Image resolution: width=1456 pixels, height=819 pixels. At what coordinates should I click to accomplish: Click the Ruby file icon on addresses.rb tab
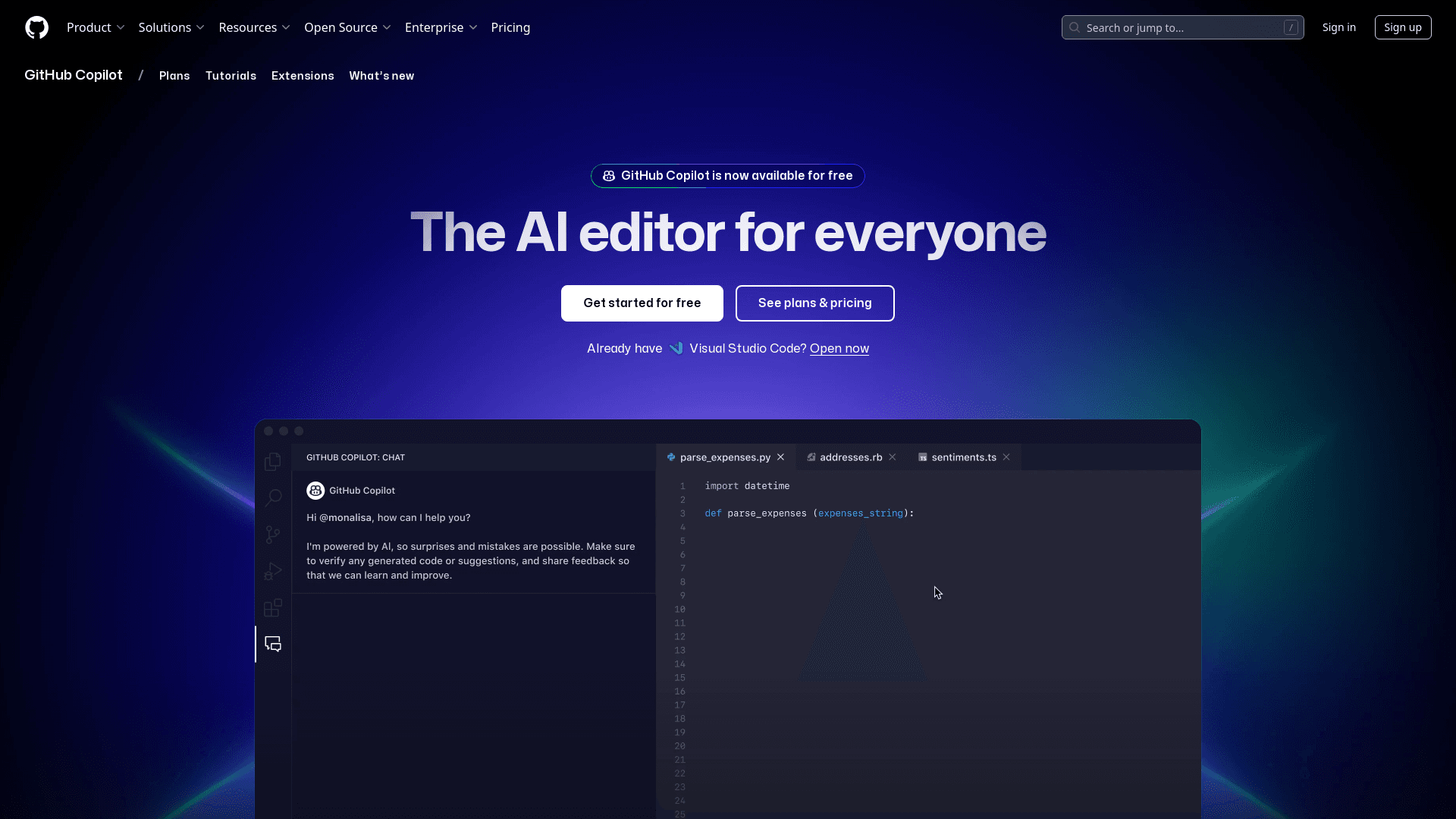[x=811, y=457]
